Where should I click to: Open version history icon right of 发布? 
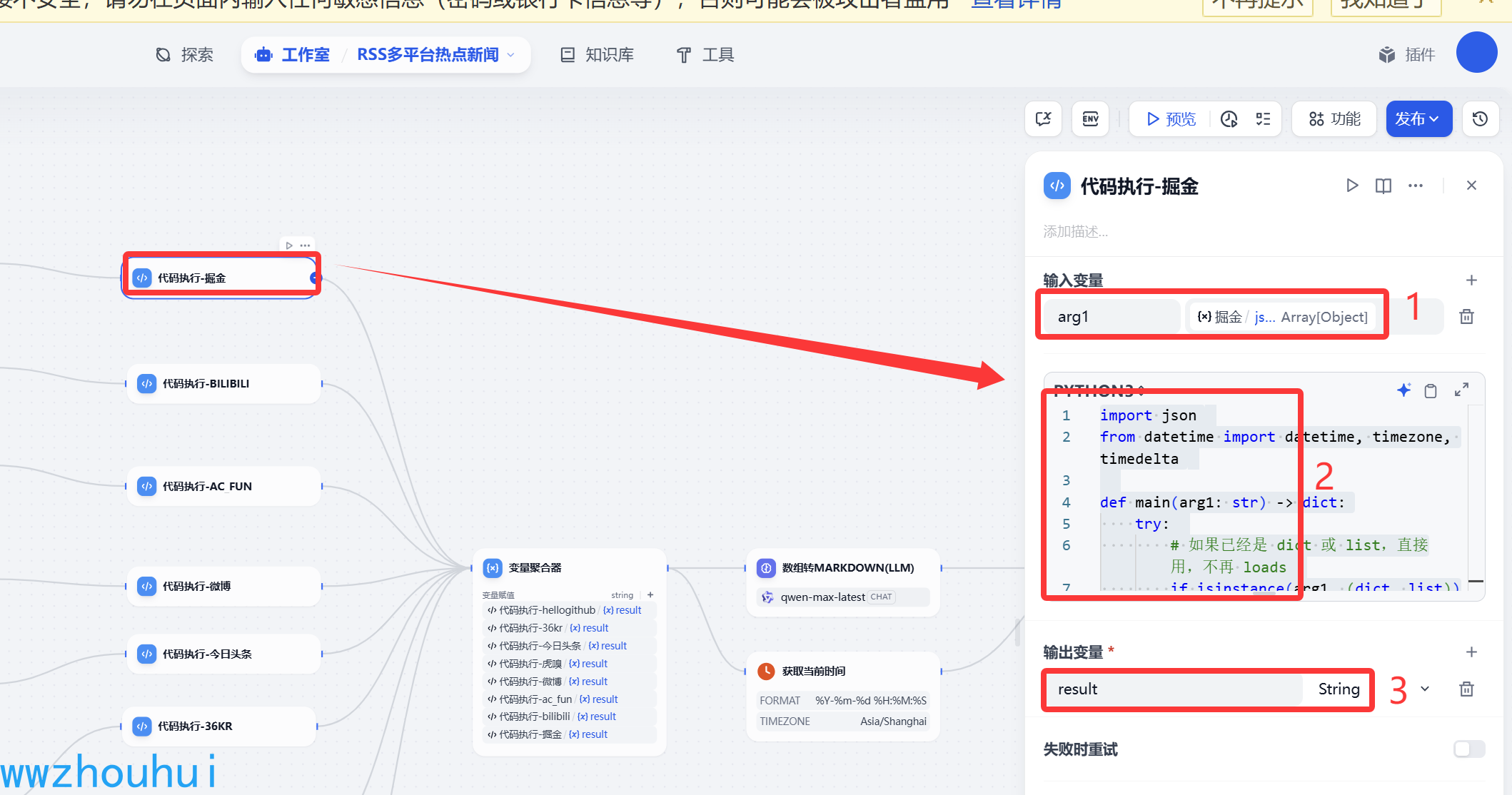pos(1480,118)
